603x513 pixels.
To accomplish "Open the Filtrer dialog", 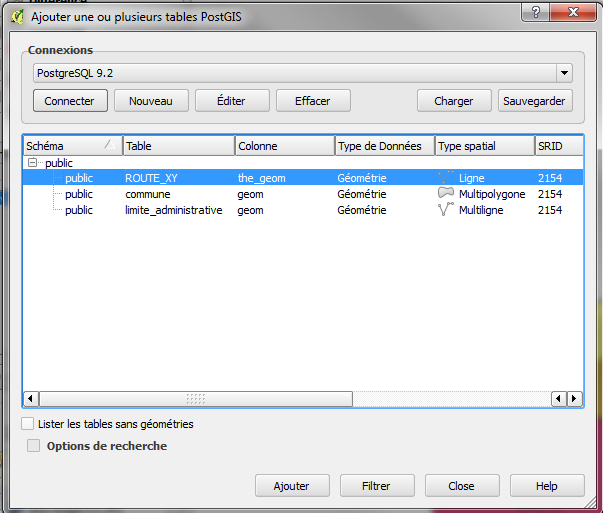I will pos(376,486).
